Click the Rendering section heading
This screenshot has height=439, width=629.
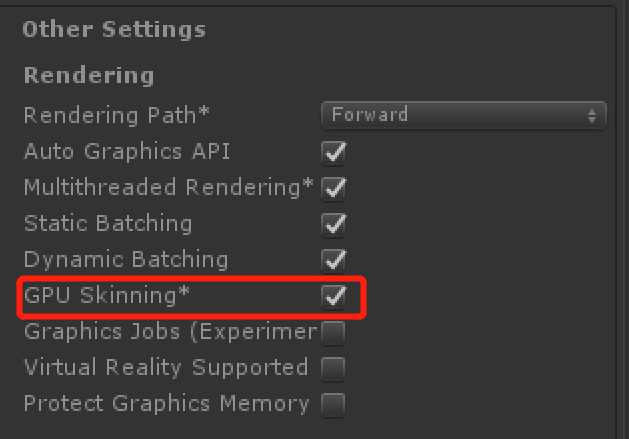coord(89,76)
